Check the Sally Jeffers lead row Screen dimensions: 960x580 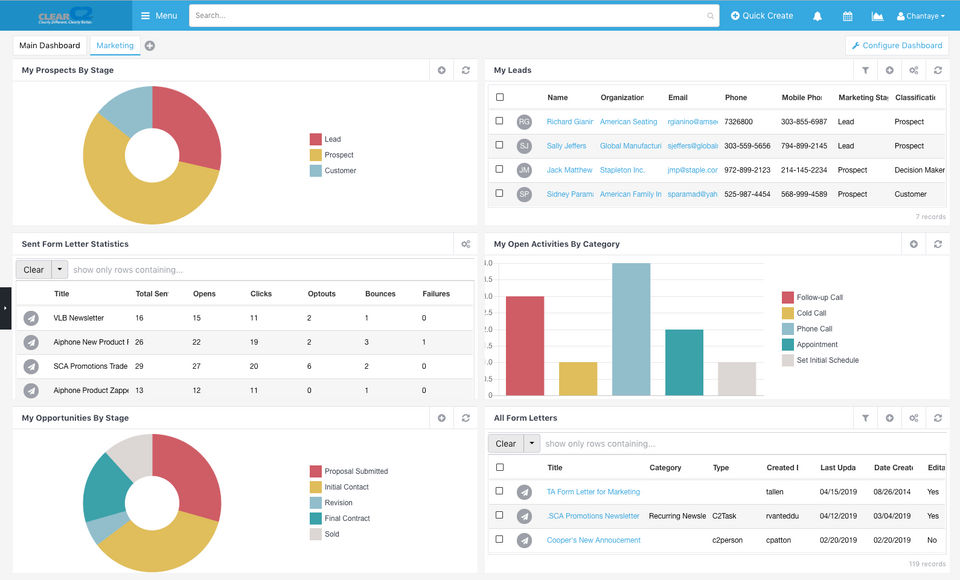(500, 145)
